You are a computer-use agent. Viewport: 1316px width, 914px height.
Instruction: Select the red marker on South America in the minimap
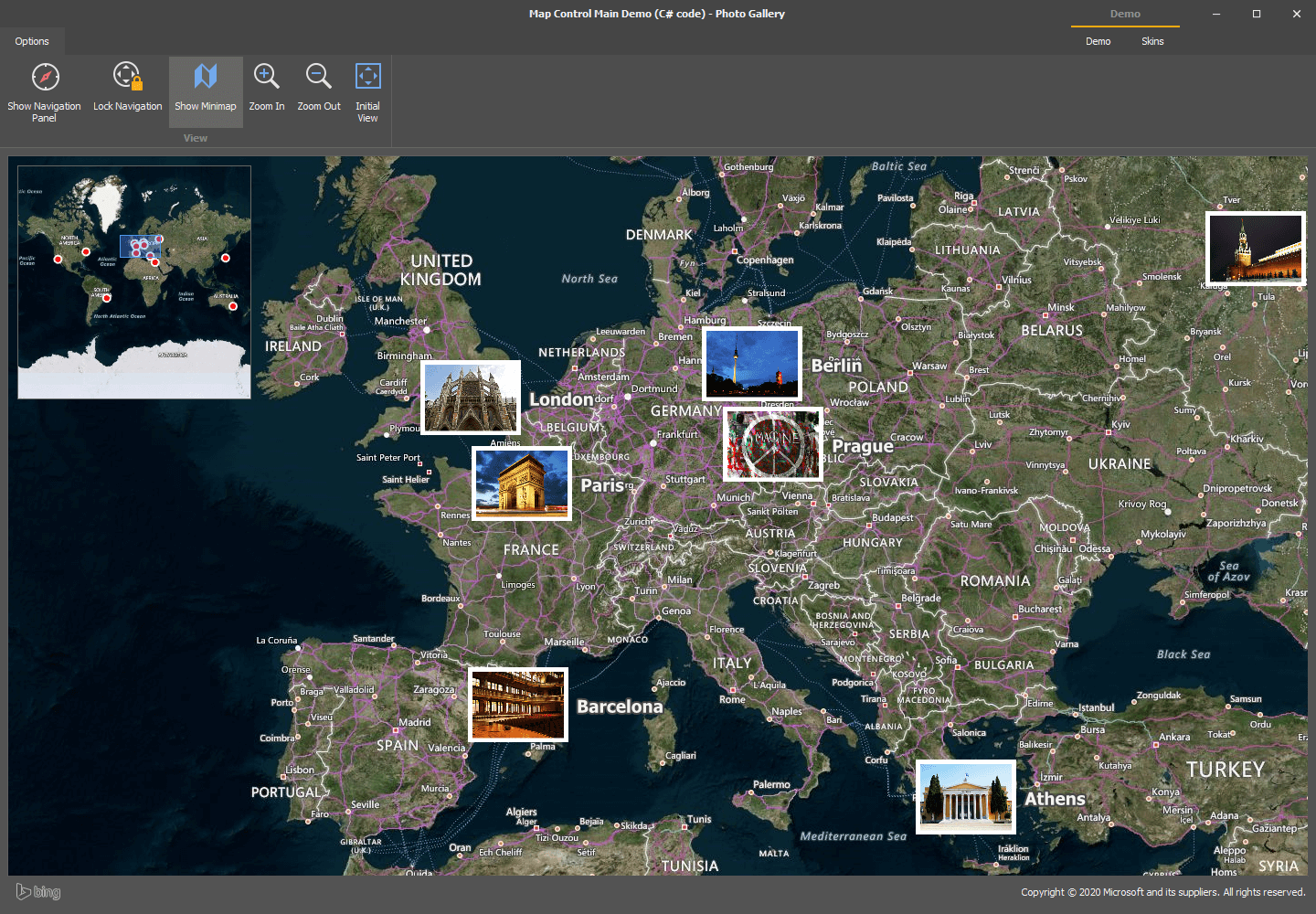(x=107, y=299)
